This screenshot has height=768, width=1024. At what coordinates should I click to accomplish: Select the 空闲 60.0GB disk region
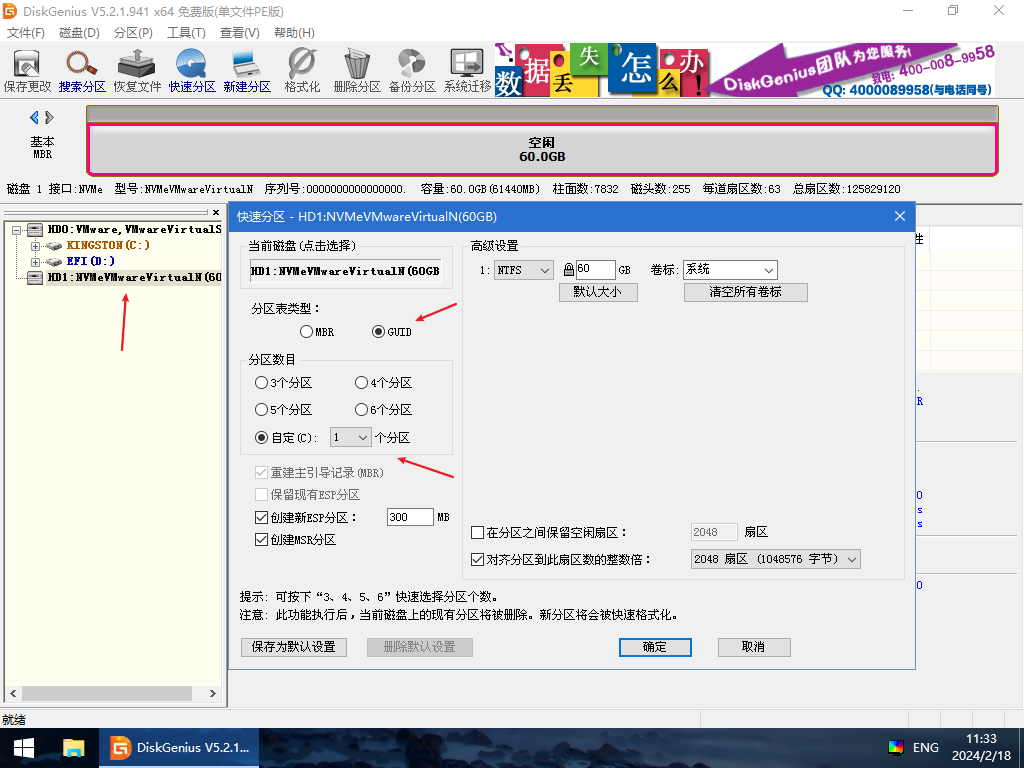pyautogui.click(x=541, y=150)
